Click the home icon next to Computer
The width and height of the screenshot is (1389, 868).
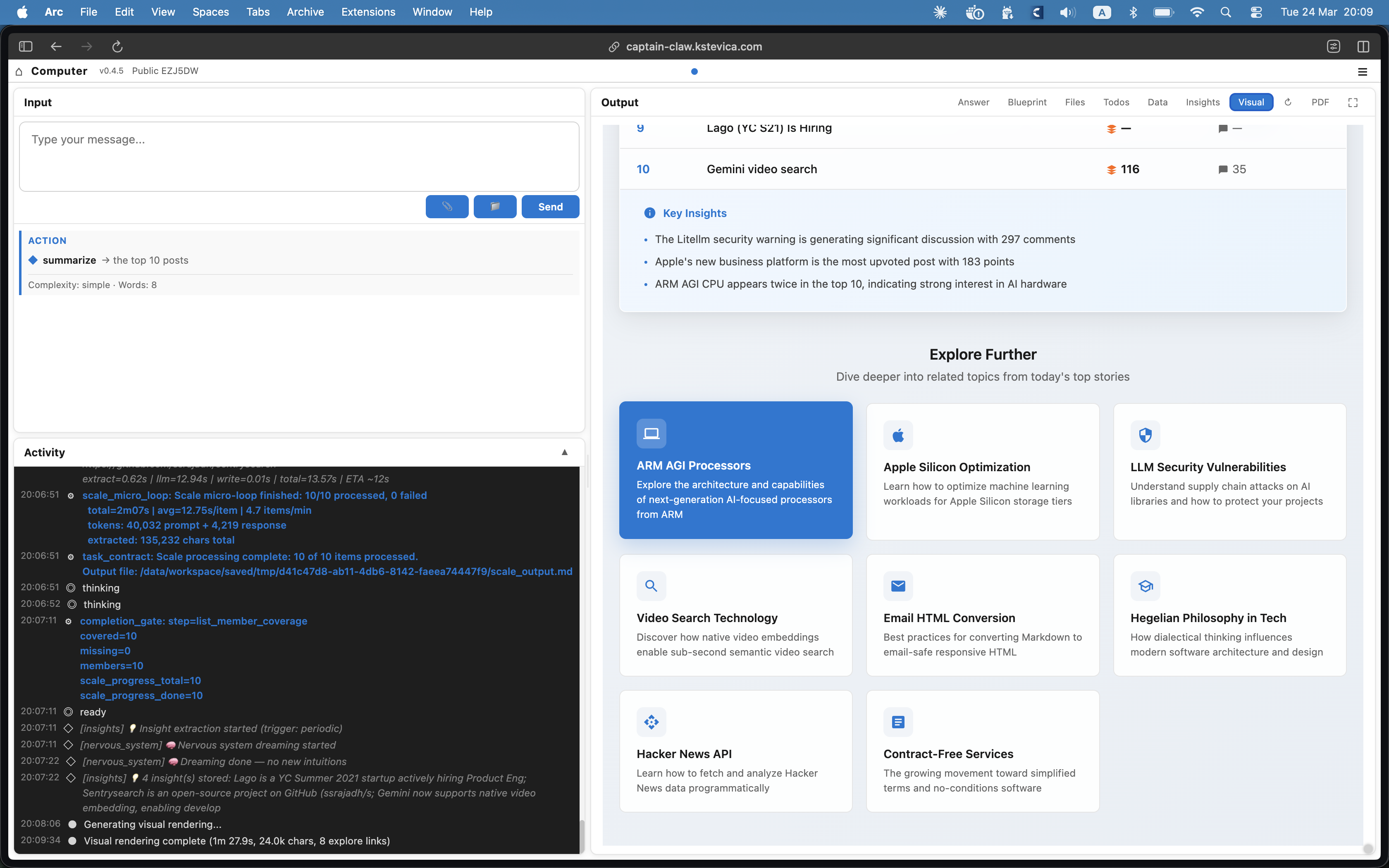[19, 71]
